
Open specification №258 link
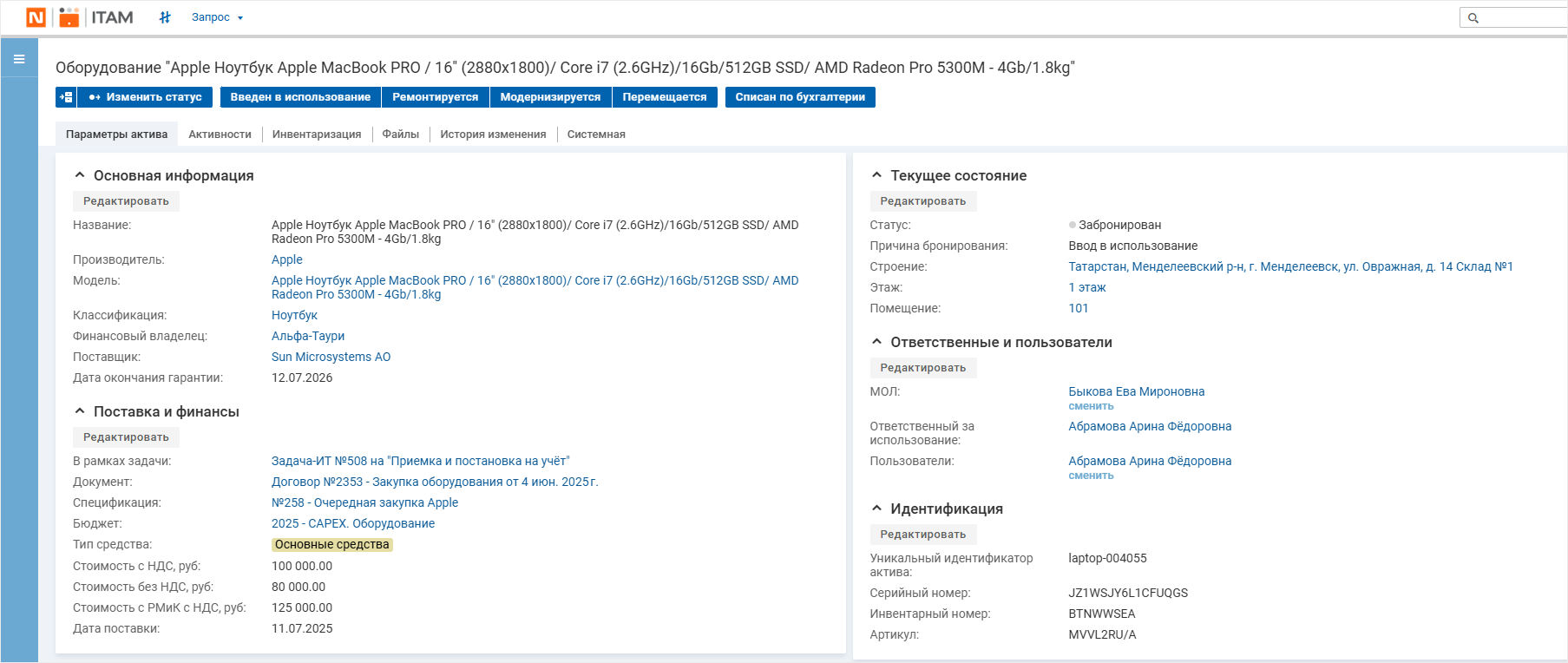pyautogui.click(x=364, y=502)
